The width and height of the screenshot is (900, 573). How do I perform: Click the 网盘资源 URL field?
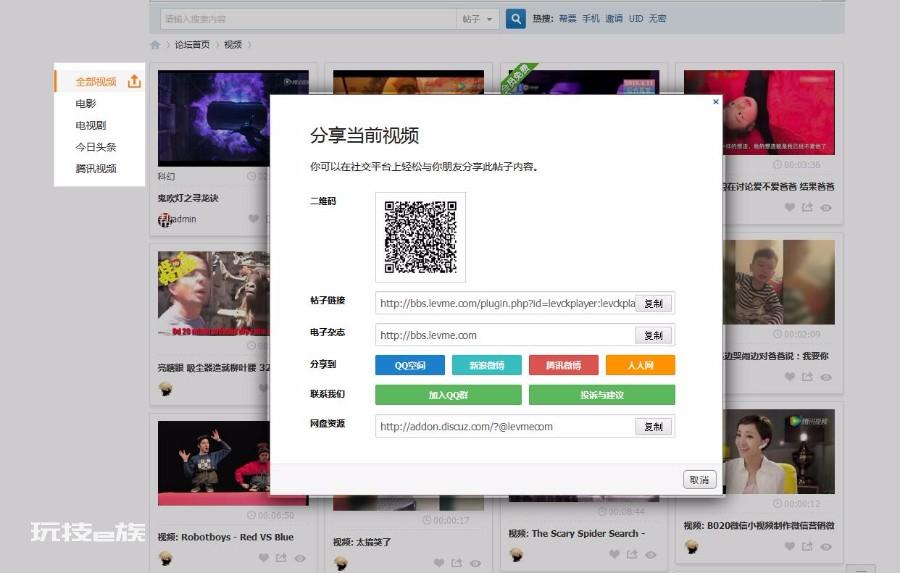(x=505, y=426)
